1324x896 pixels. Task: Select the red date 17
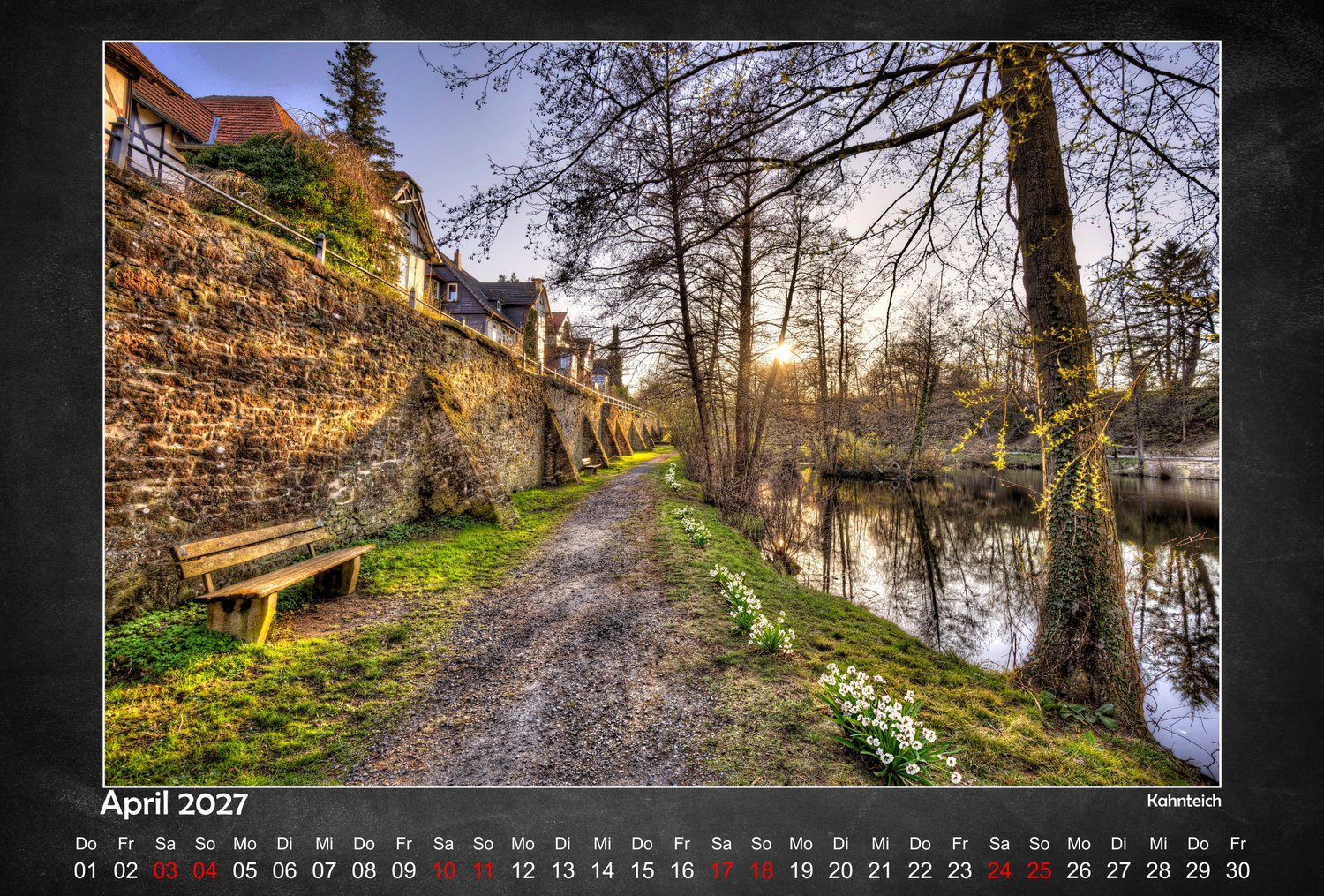[x=722, y=870]
